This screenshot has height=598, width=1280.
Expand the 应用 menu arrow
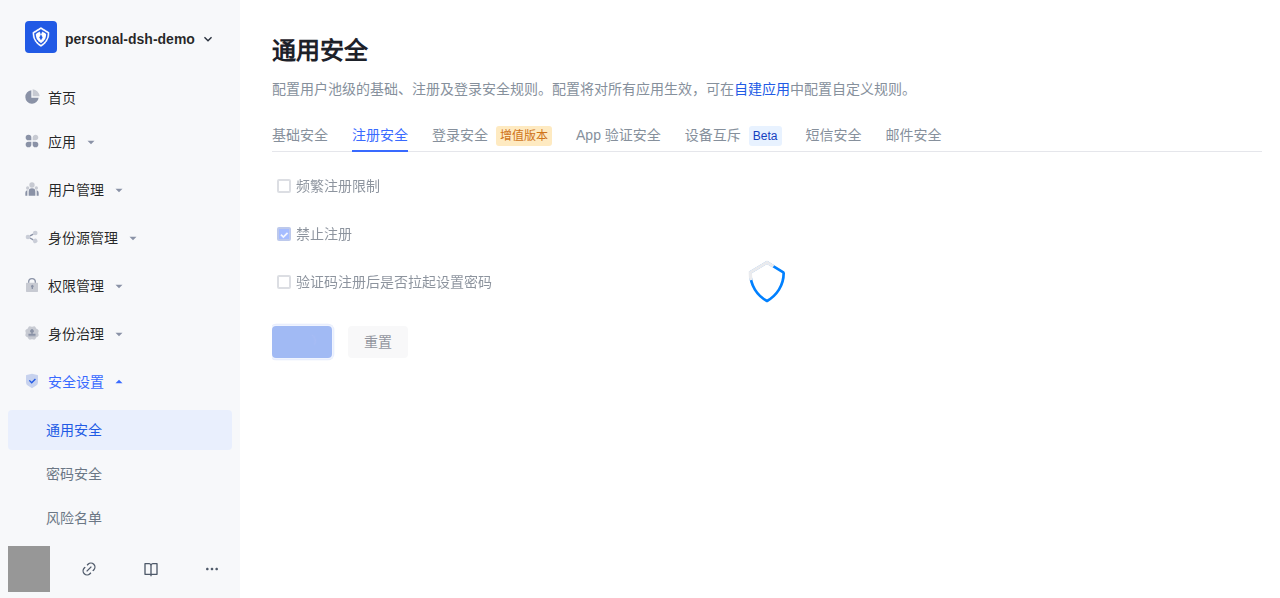pyautogui.click(x=91, y=142)
